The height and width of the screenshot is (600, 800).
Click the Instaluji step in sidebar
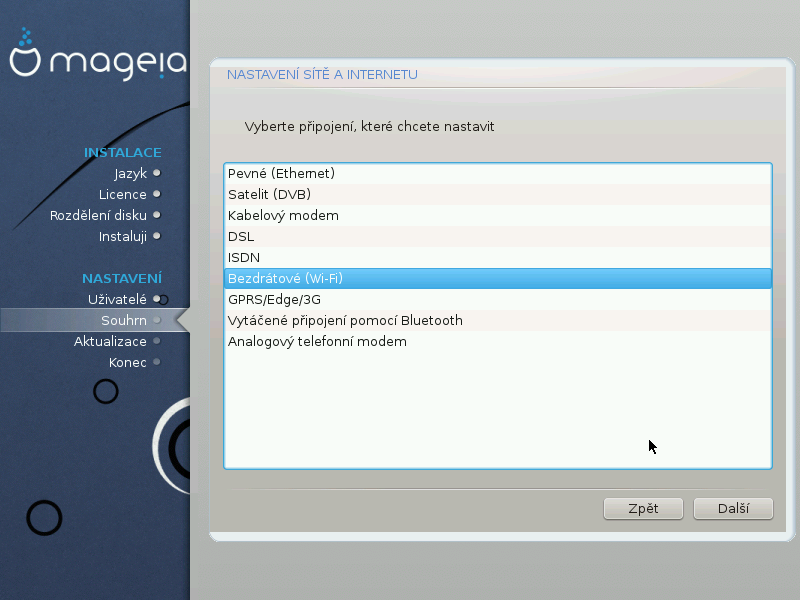pos(122,237)
